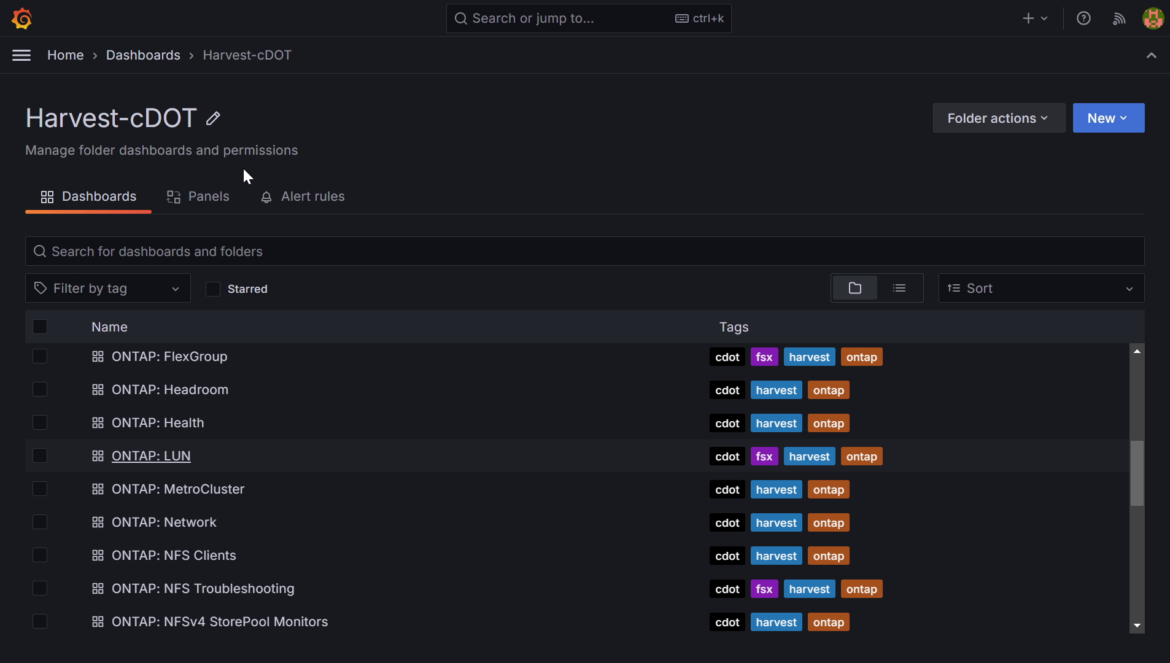Open the news feed RSS icon
This screenshot has height=663, width=1170.
point(1119,19)
